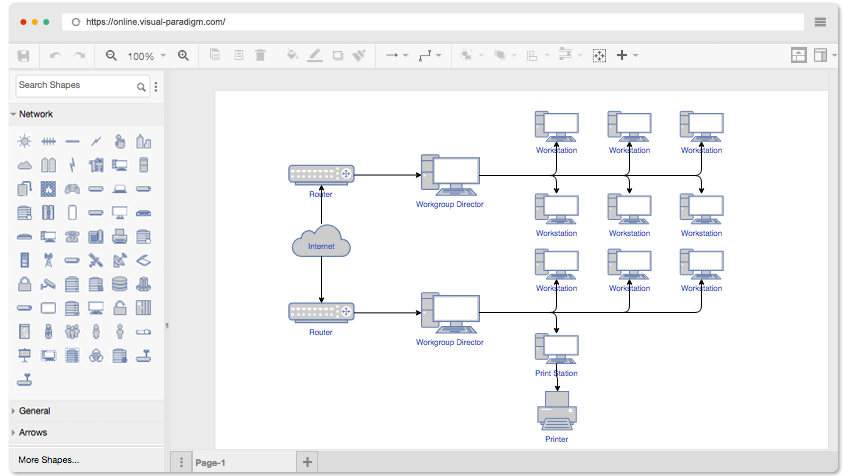Open the 100% zoom level dropdown
Viewport: 848px width, 476px height.
point(147,56)
